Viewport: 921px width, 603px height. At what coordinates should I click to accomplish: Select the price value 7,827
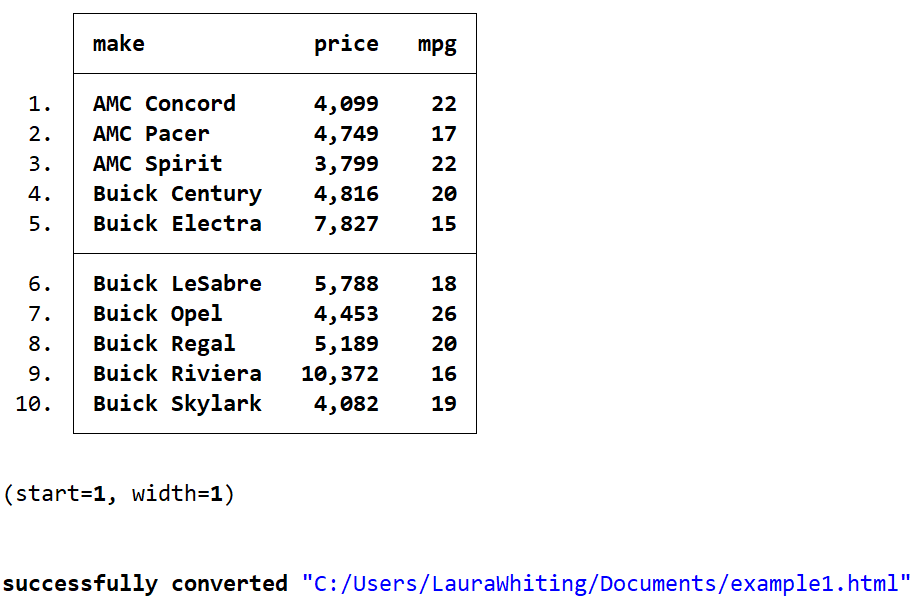(x=346, y=224)
